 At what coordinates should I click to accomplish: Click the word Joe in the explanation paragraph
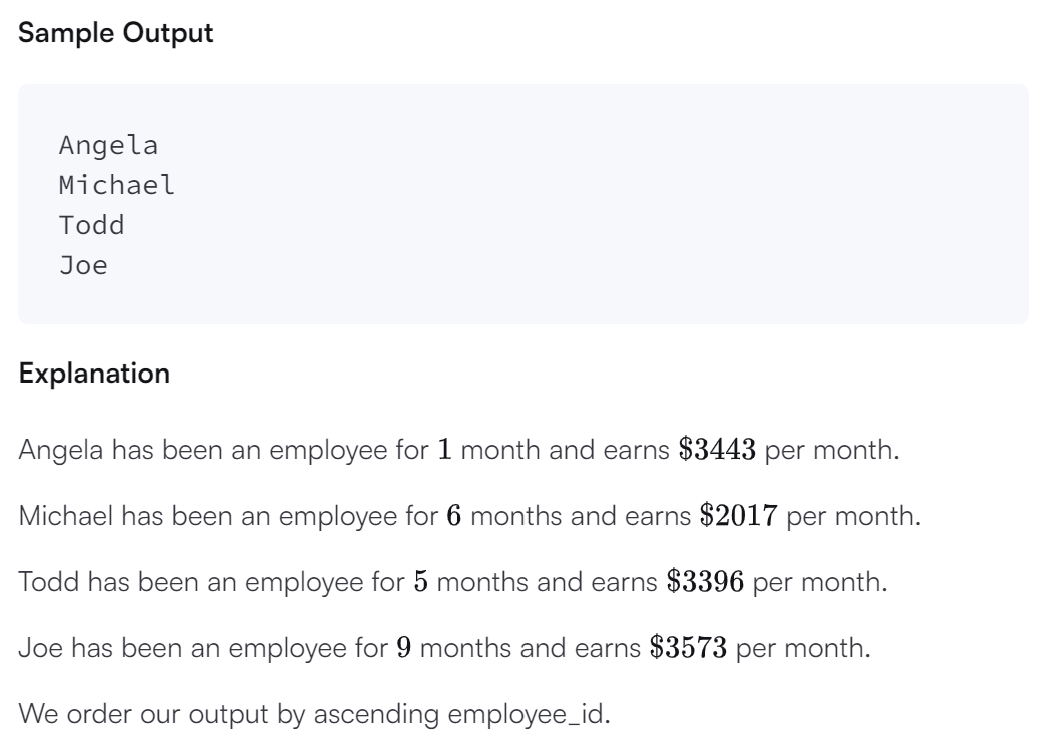[40, 648]
